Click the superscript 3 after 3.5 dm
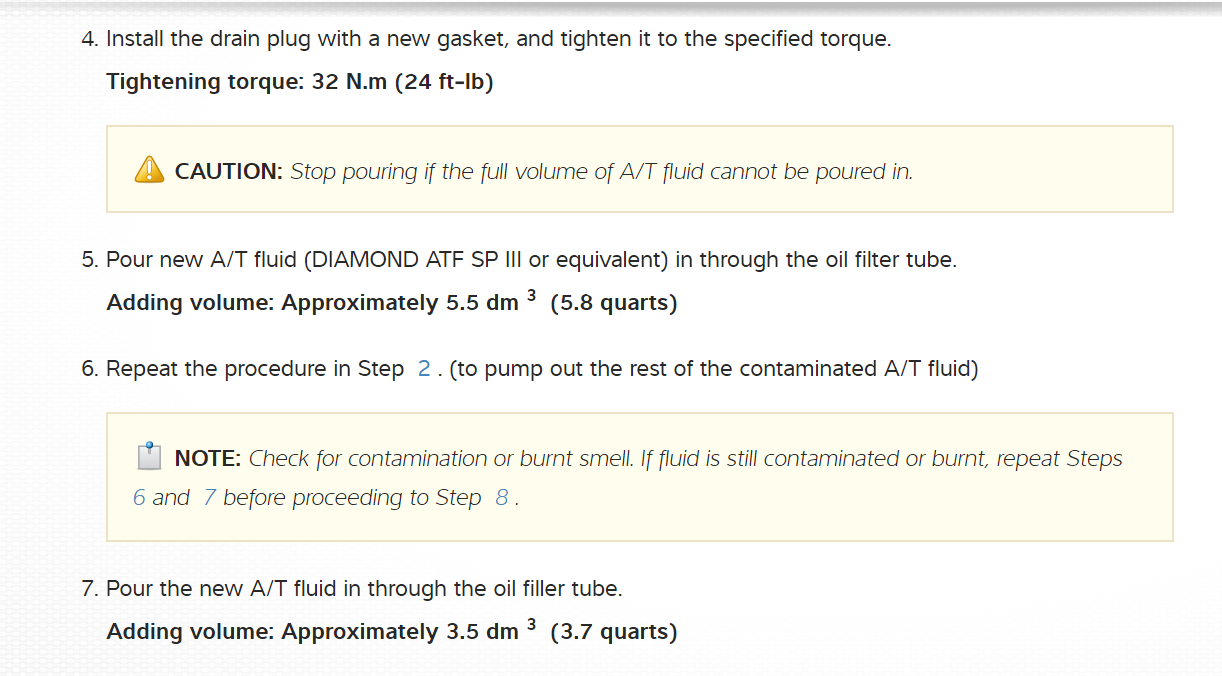The image size is (1222, 676). 531,625
